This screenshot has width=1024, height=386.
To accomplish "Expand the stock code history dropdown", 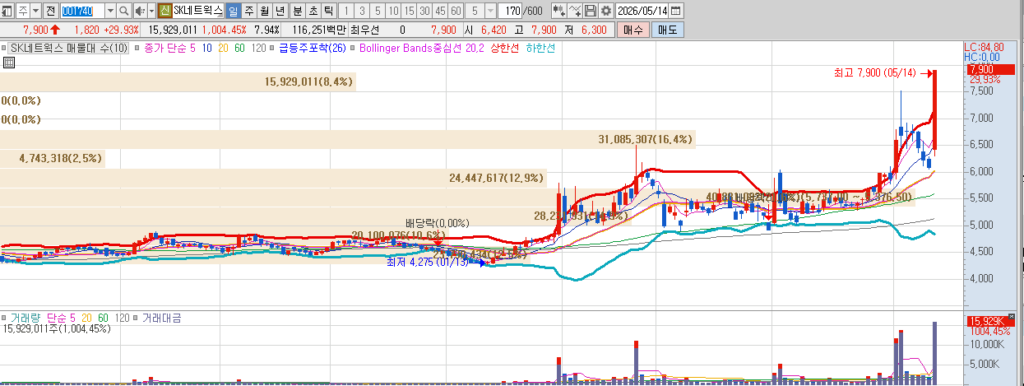I will pos(110,11).
